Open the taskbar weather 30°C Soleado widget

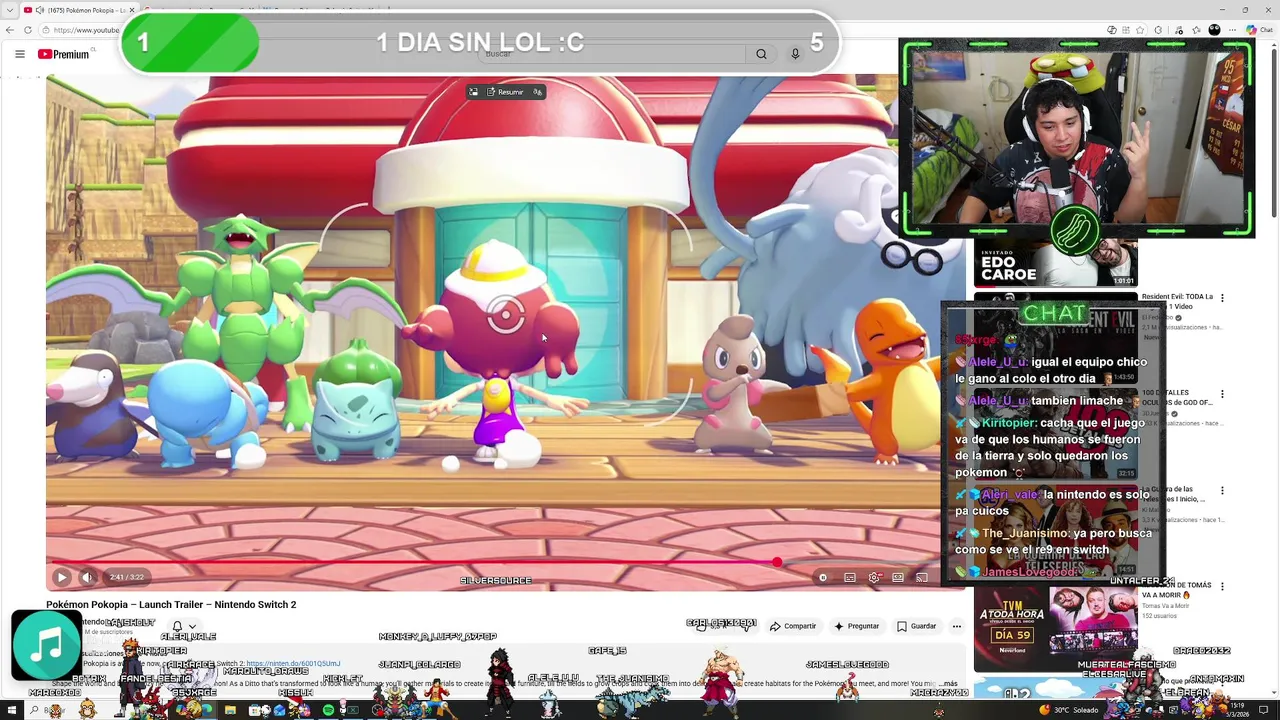(x=1070, y=710)
